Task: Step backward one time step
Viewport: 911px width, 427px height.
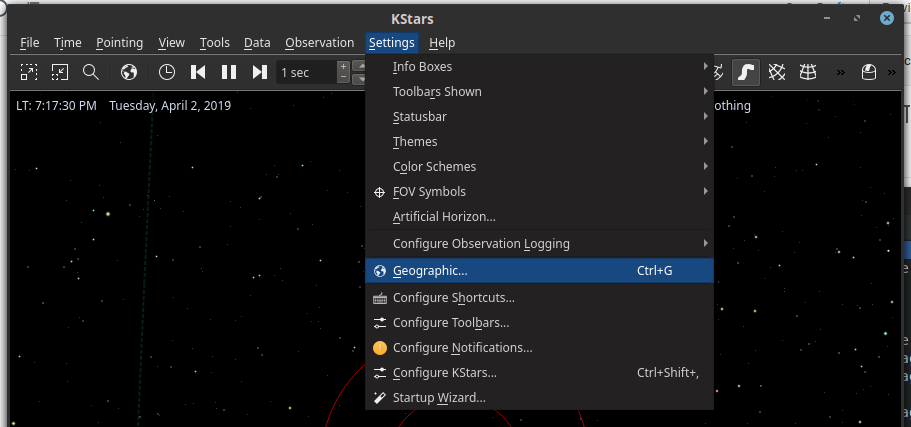Action: 198,72
